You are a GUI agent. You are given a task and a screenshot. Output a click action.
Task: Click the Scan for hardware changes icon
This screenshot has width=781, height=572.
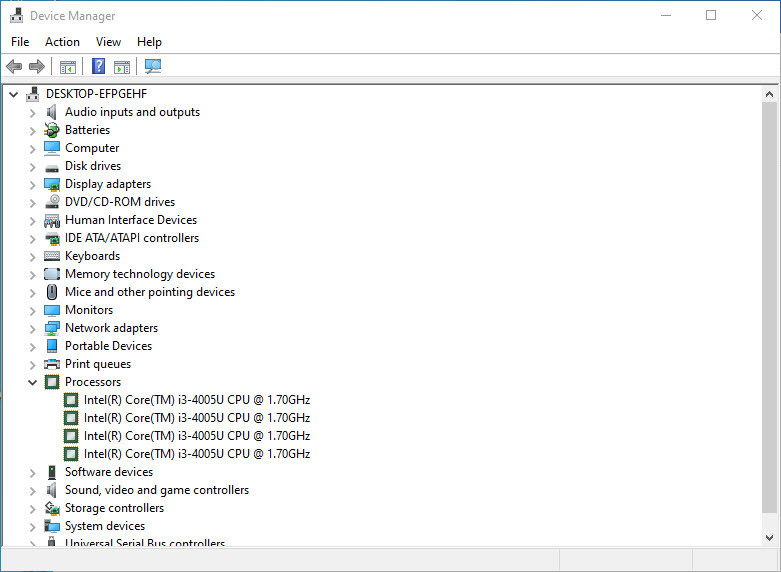(x=152, y=66)
